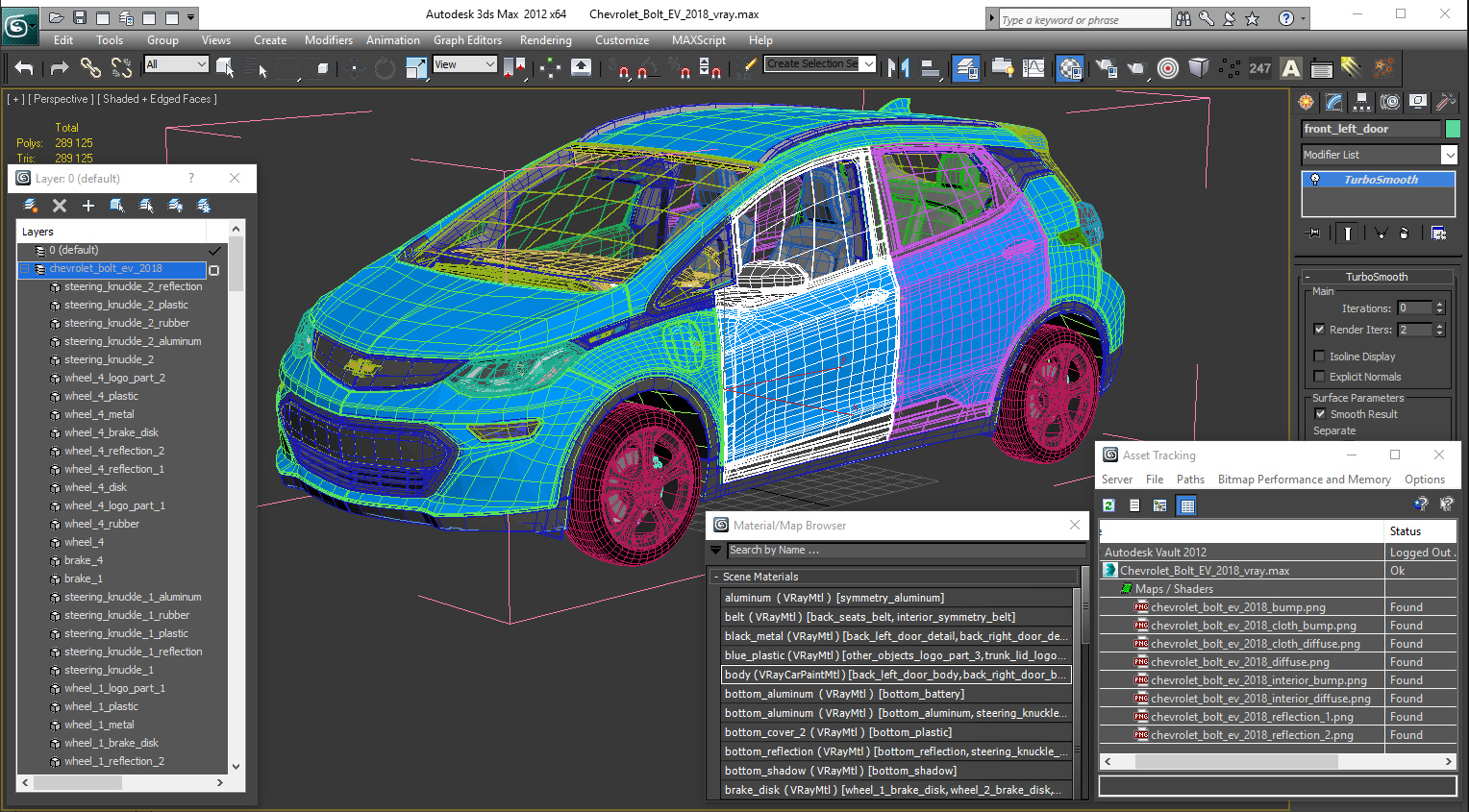Collapse the TurboSmooth rollout header
The height and width of the screenshot is (812, 1469).
tap(1376, 277)
